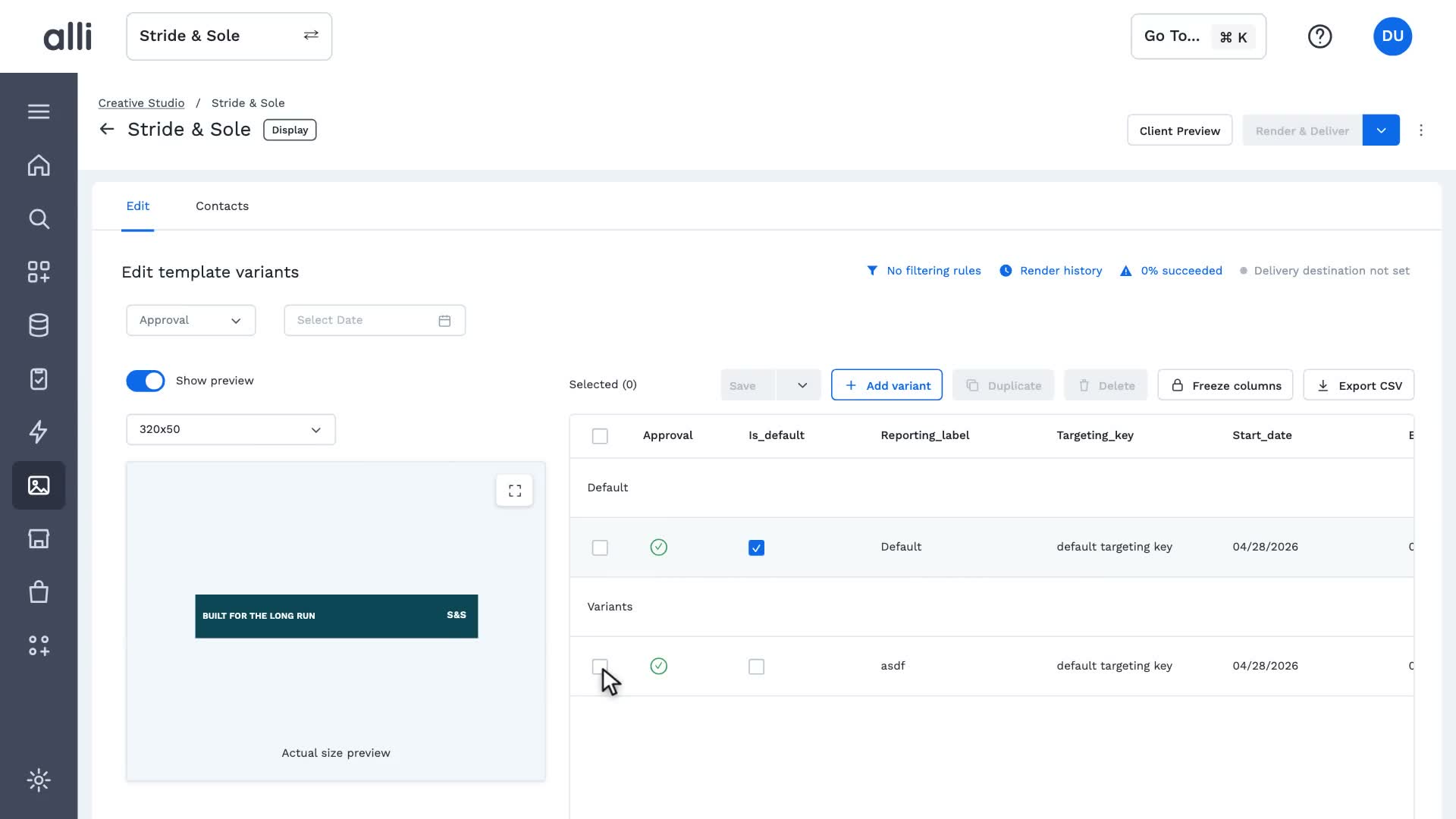Image resolution: width=1456 pixels, height=819 pixels.
Task: Expand the Render & Deliver dropdown arrow
Action: coord(1381,130)
